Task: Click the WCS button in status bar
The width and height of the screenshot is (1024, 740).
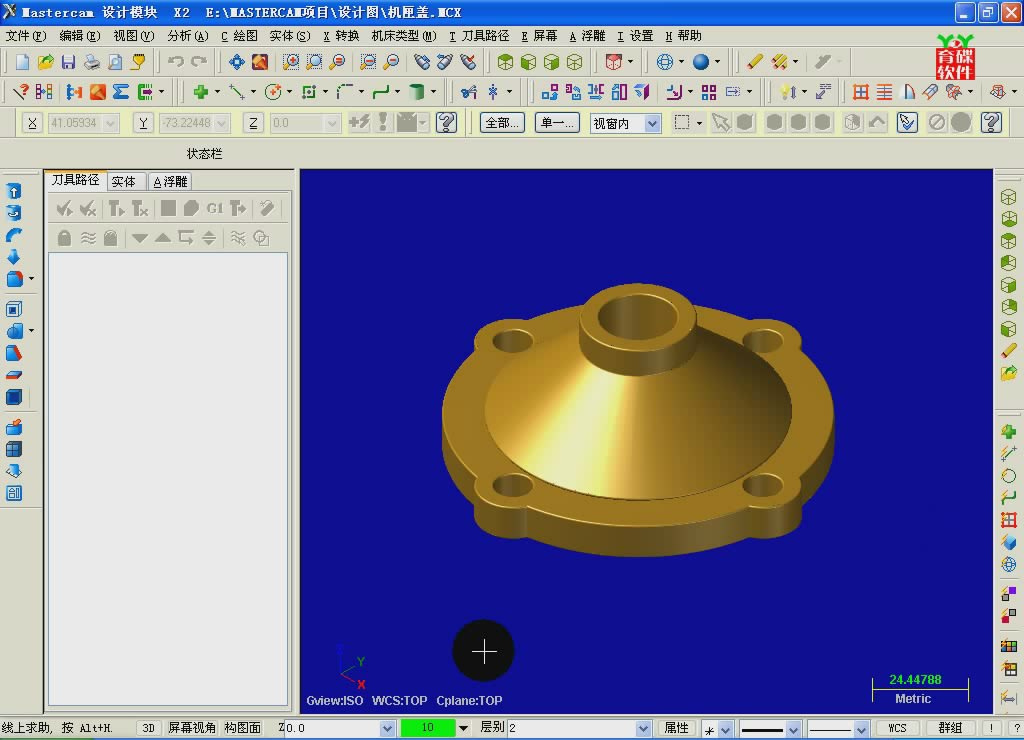Action: point(897,728)
